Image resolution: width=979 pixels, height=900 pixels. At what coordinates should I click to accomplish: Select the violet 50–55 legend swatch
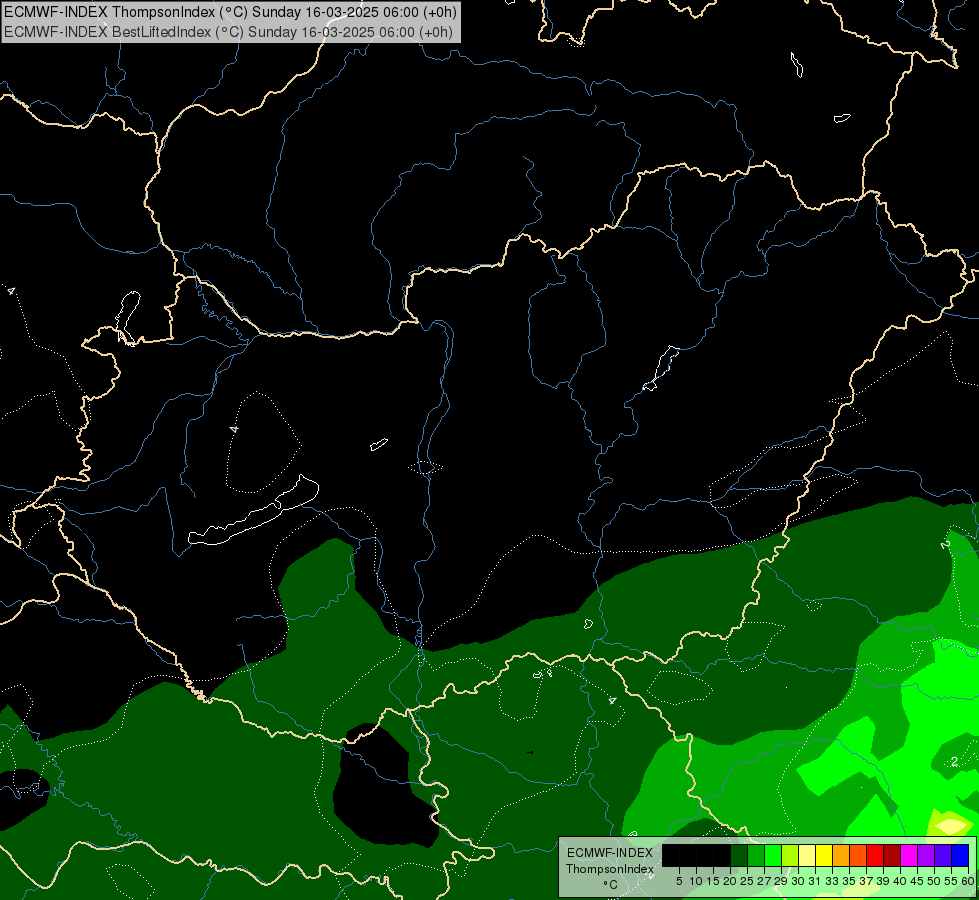click(x=943, y=855)
